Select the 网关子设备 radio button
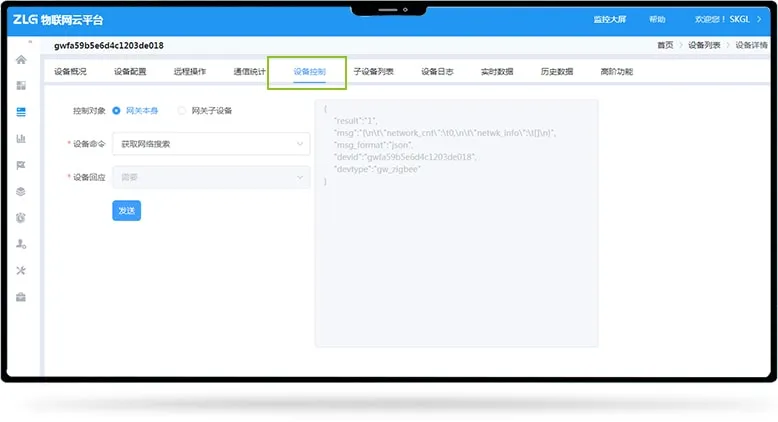Viewport: 778px width, 422px height. 182,110
